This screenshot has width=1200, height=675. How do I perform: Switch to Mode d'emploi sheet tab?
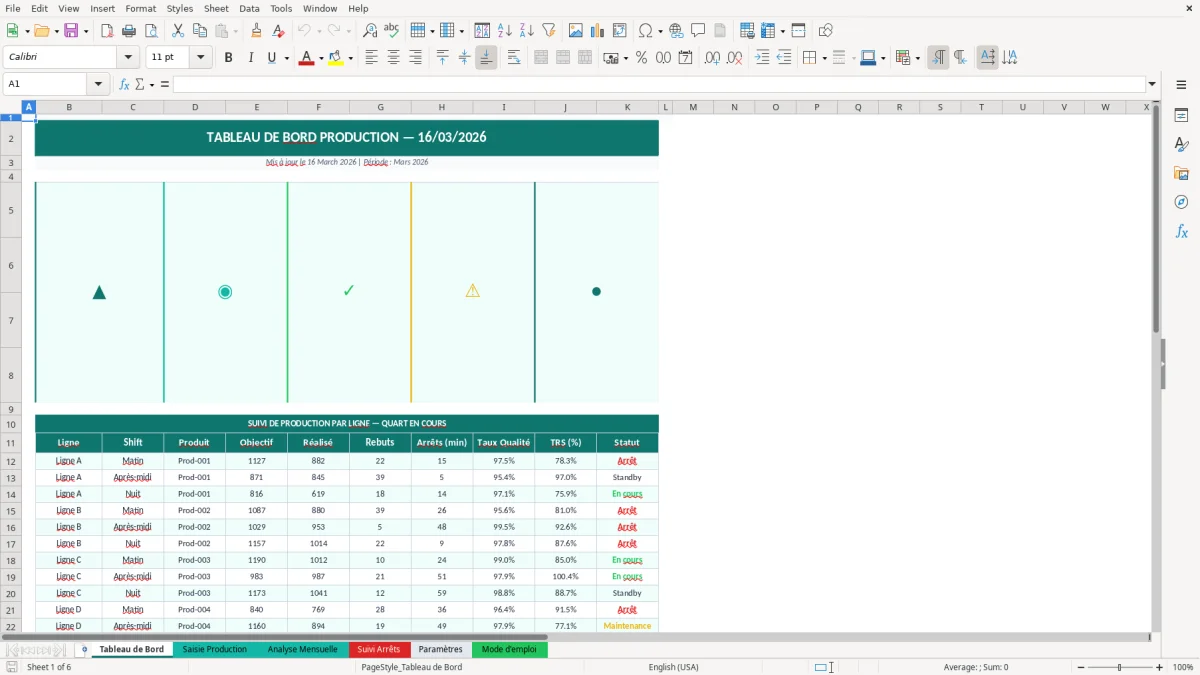pyautogui.click(x=509, y=650)
